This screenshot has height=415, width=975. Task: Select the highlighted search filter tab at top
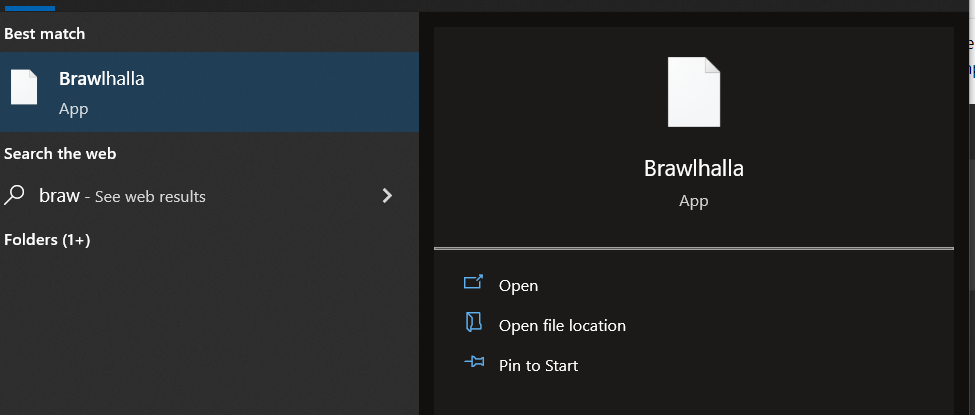click(x=29, y=8)
